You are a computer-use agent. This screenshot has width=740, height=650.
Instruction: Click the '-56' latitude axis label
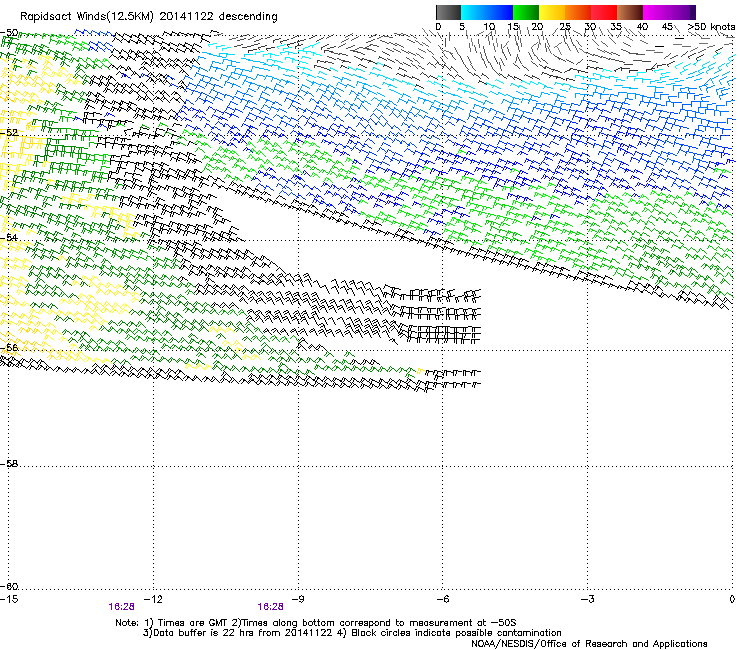tap(9, 347)
